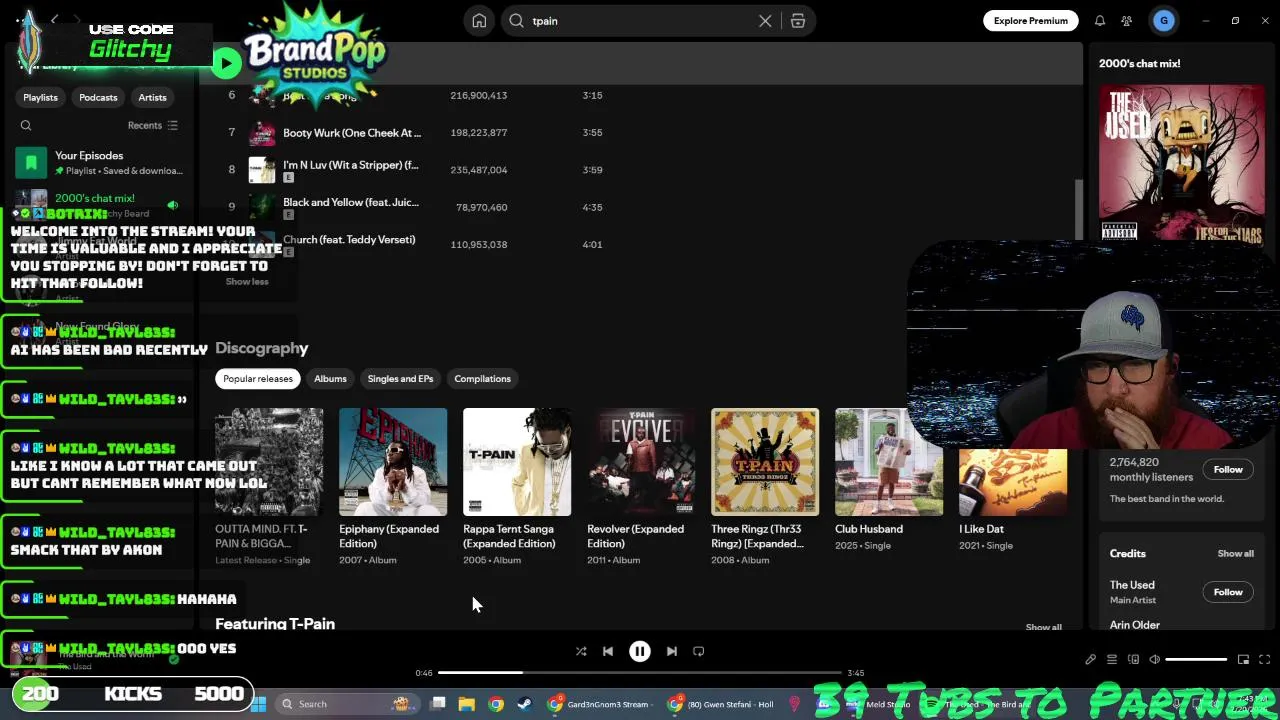Screen dimensions: 1280x720
Task: Skip to previous track
Action: tap(608, 651)
